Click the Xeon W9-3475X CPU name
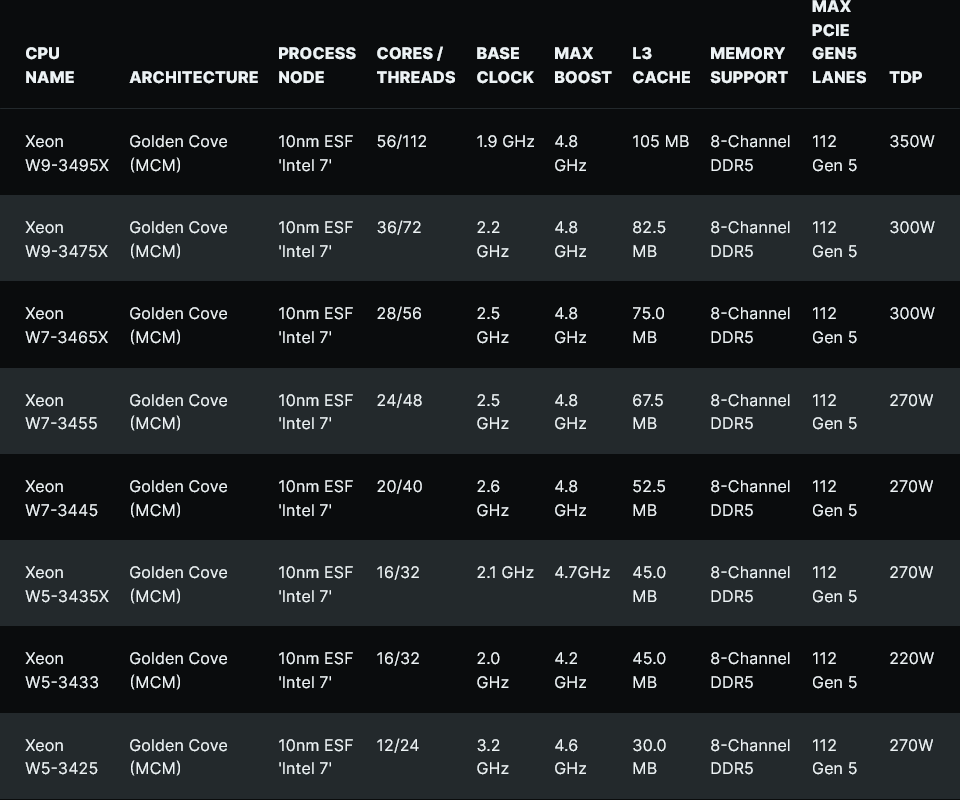 coord(67,239)
